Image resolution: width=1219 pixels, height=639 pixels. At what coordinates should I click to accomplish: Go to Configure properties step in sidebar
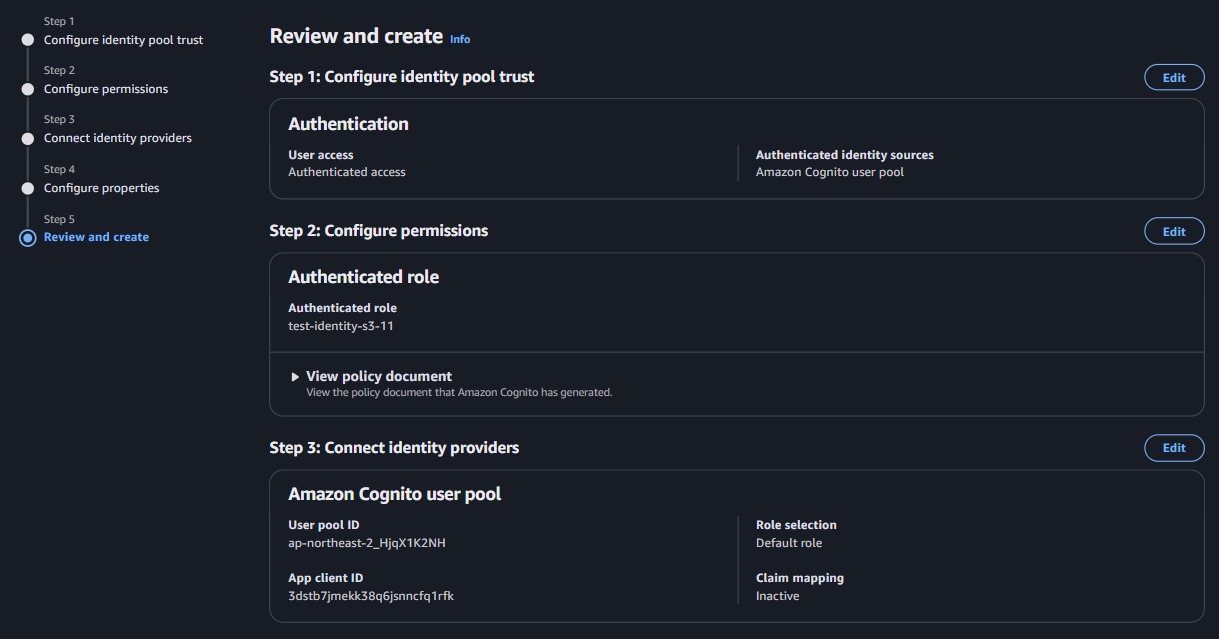[x=101, y=188]
